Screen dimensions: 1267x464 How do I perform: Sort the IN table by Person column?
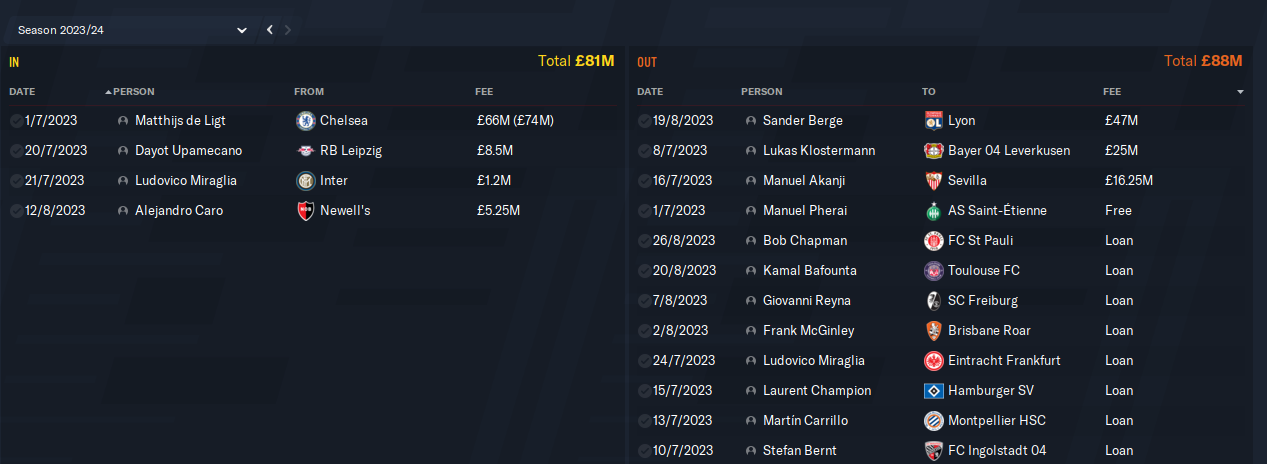coord(133,92)
